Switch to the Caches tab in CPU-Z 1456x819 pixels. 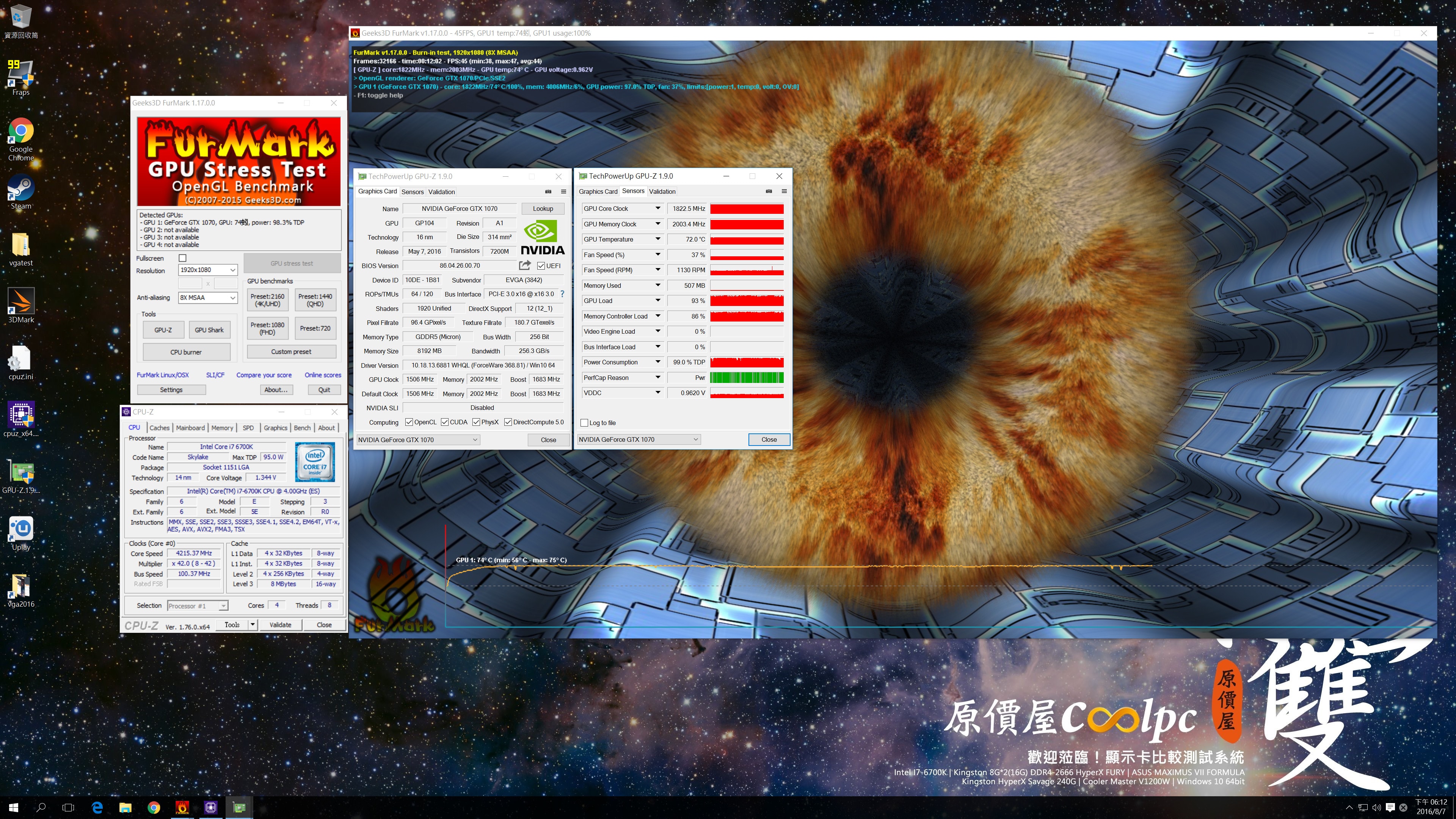coord(159,428)
